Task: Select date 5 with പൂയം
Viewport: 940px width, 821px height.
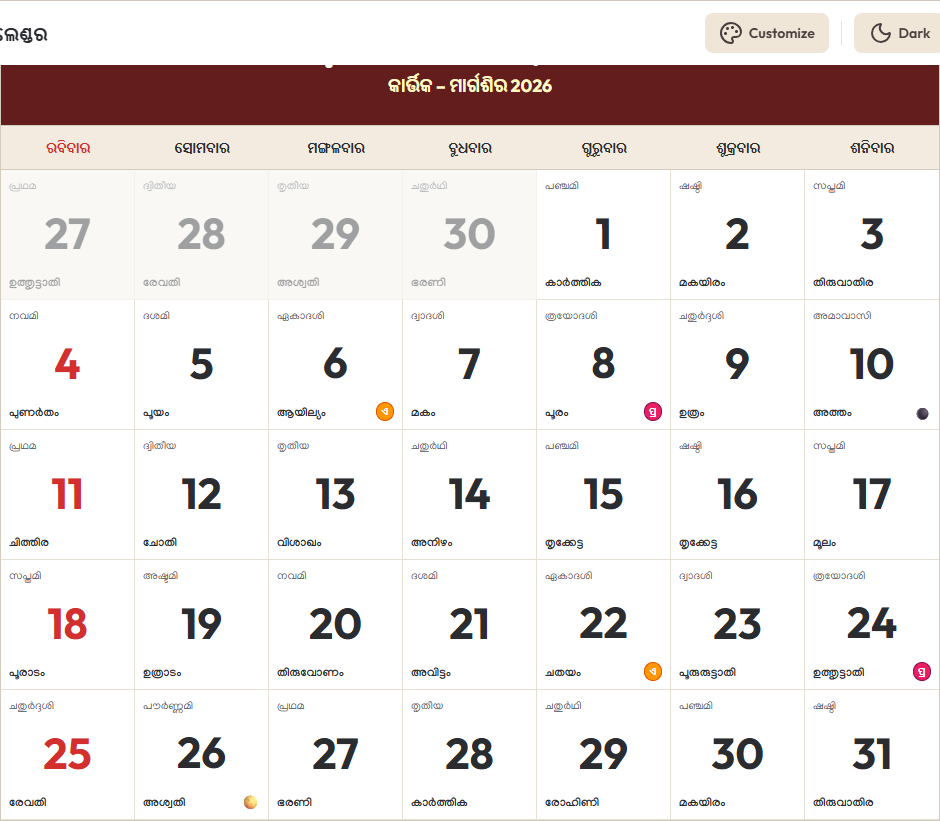Action: point(202,365)
